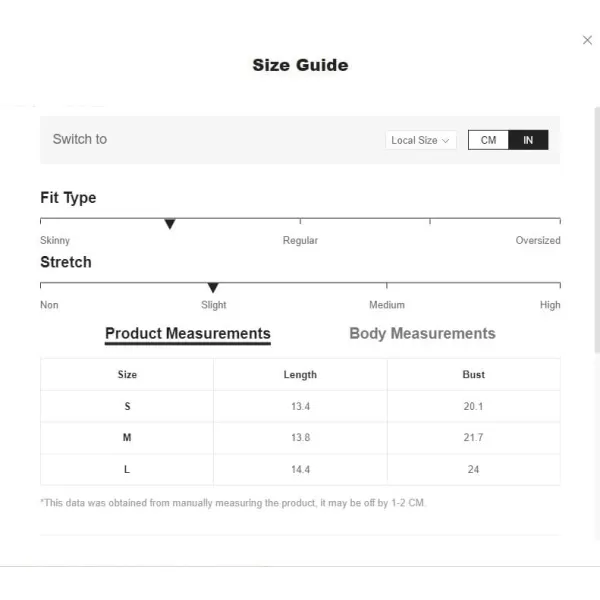The height and width of the screenshot is (600, 600).
Task: Click the Fit Type slider marker
Action: point(170,223)
